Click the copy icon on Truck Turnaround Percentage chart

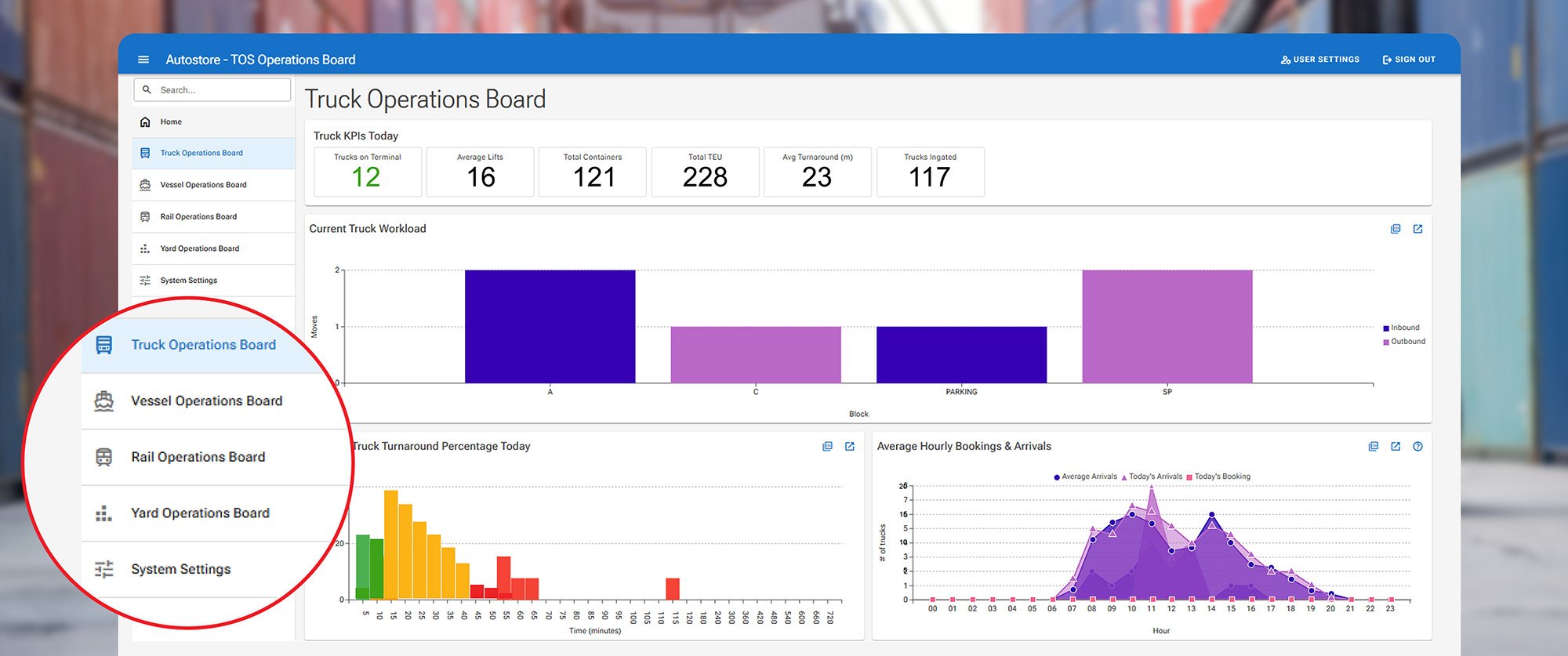point(827,447)
